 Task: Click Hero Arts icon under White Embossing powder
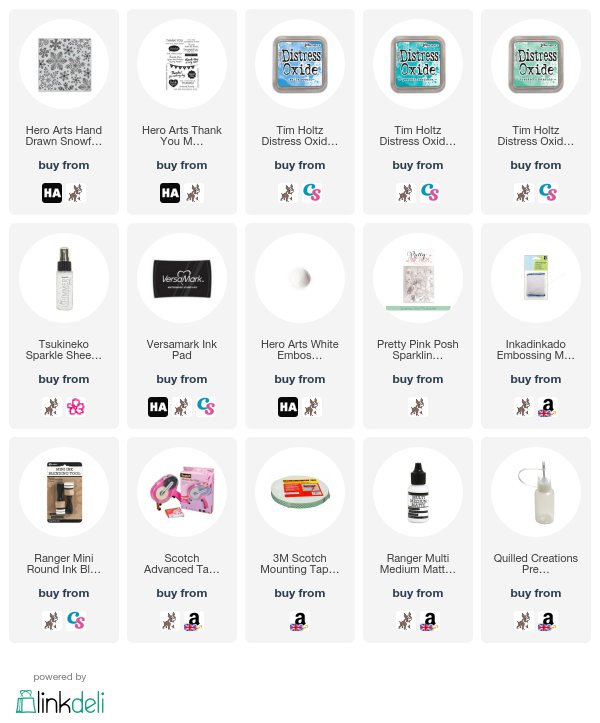pyautogui.click(x=288, y=407)
